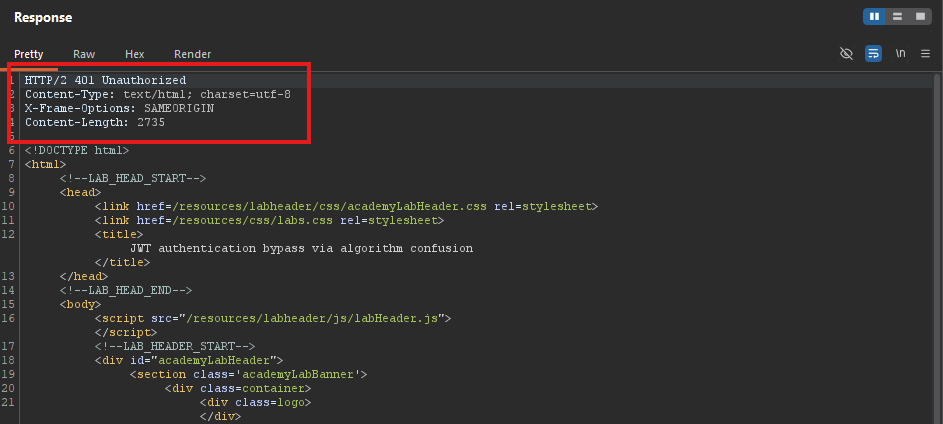
Task: Click the 'X-Frame-Options: SAMEORIGIN' header
Action: point(120,108)
